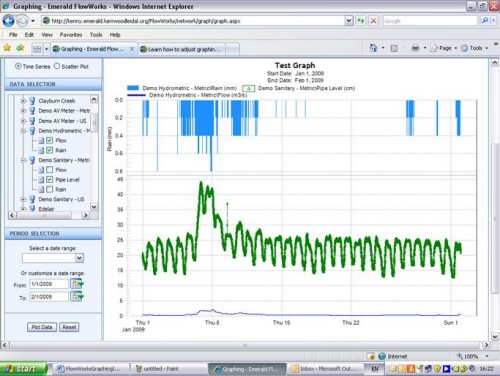Click the Stop loading red X icon
The width and height of the screenshot is (500, 376).
(374, 21)
